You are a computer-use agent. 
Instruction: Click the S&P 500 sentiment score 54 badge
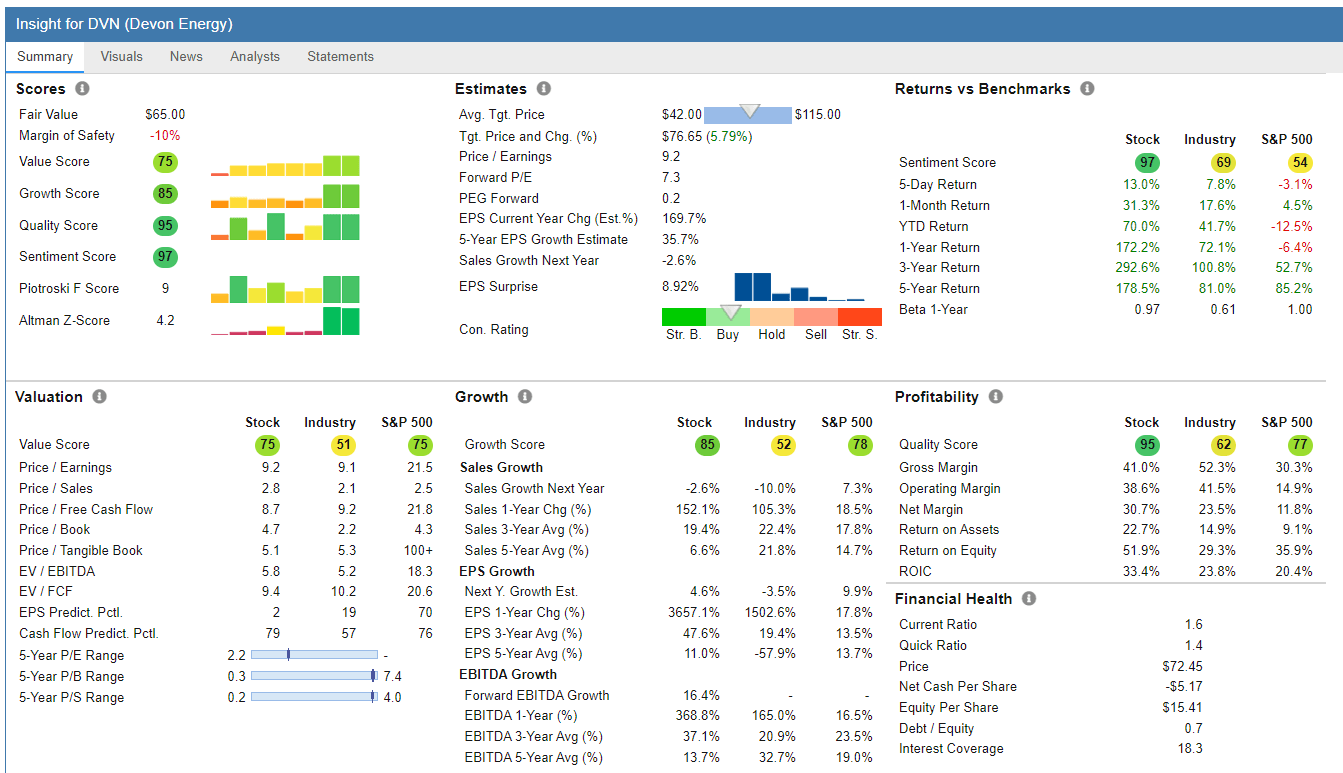(x=1300, y=163)
